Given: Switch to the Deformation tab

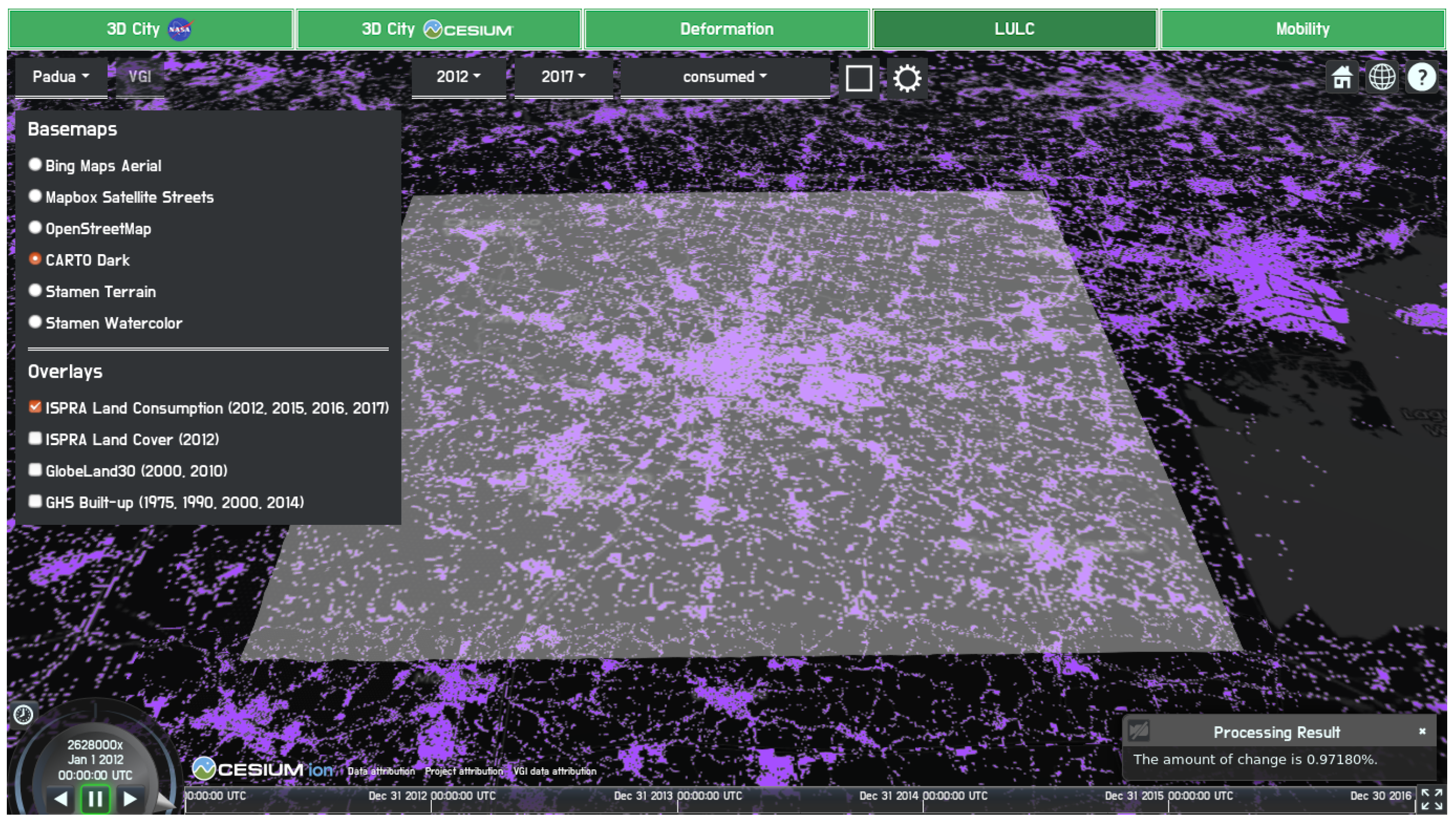Looking at the screenshot, I should (726, 29).
